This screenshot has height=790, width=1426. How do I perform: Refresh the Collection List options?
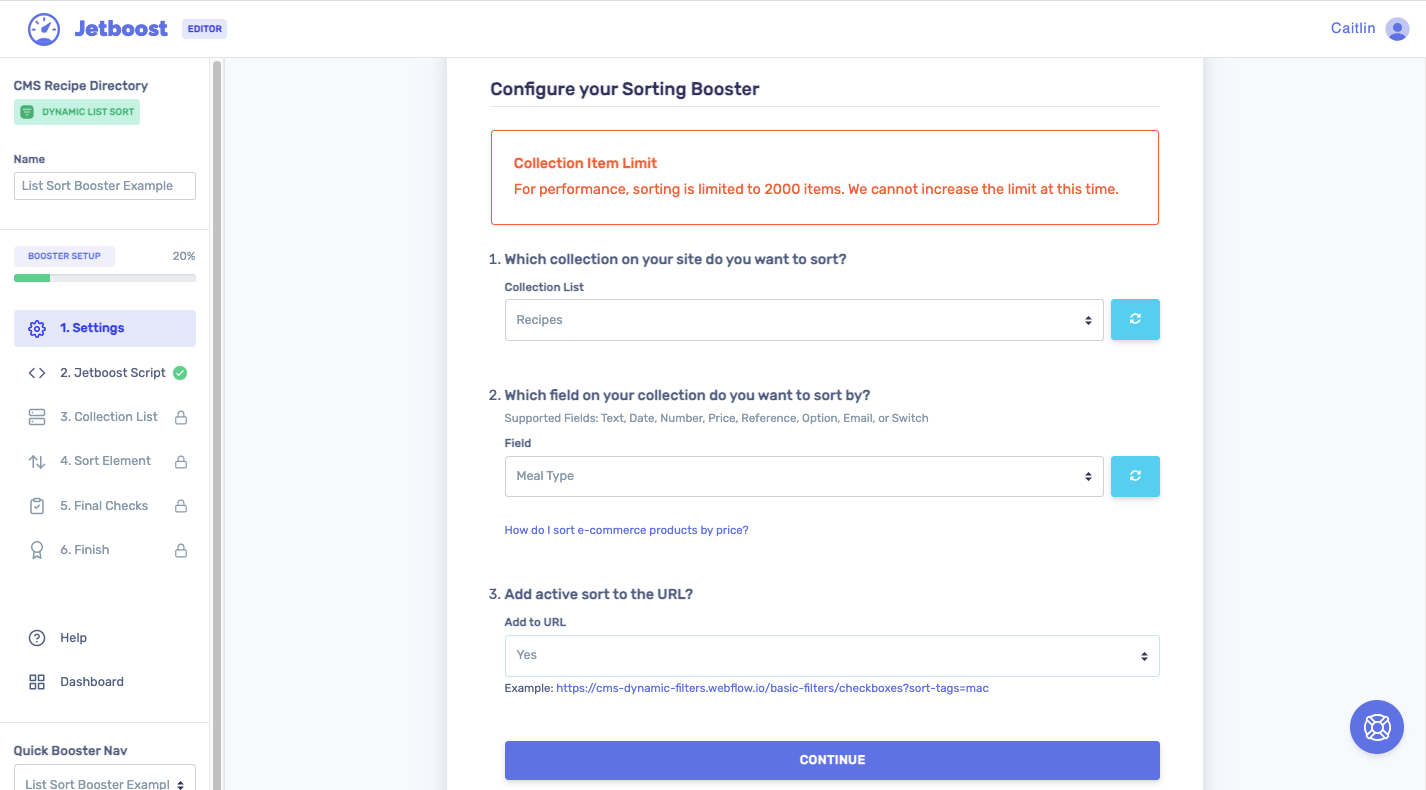coord(1135,318)
